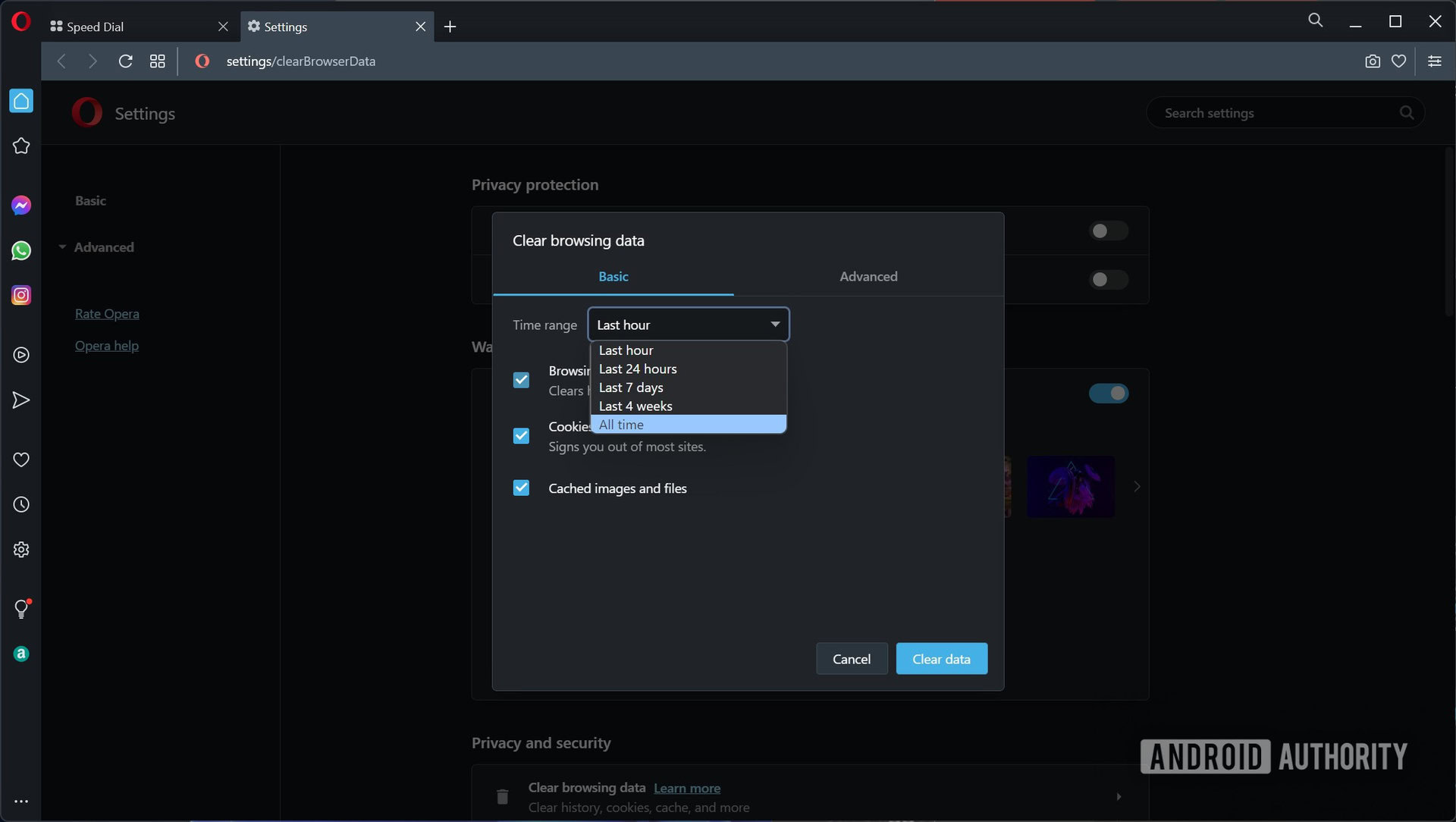Open Bookmarks star in the sidebar
Viewport: 1456px width, 822px height.
click(21, 146)
